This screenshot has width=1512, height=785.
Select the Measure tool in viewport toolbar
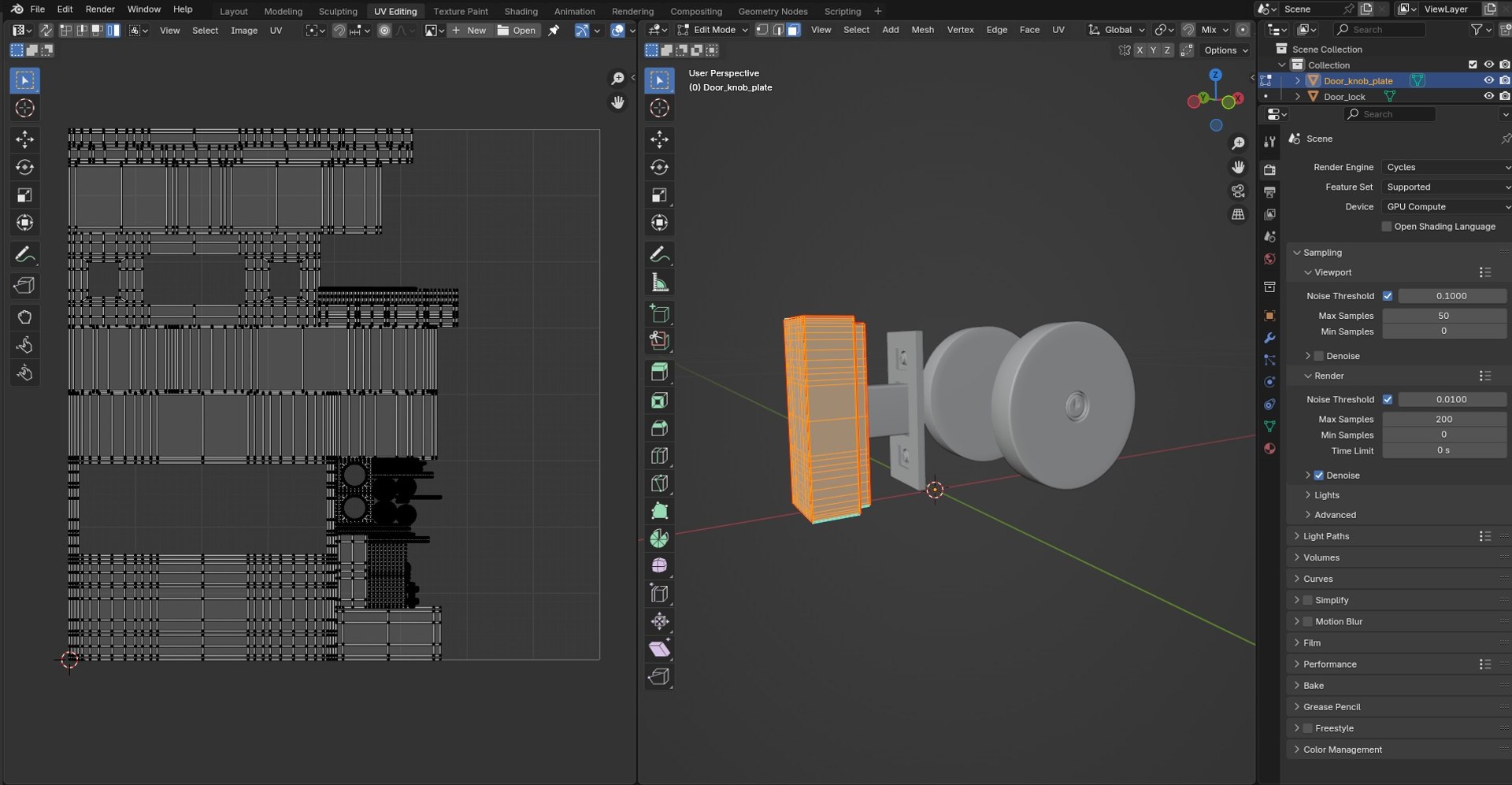click(x=659, y=283)
